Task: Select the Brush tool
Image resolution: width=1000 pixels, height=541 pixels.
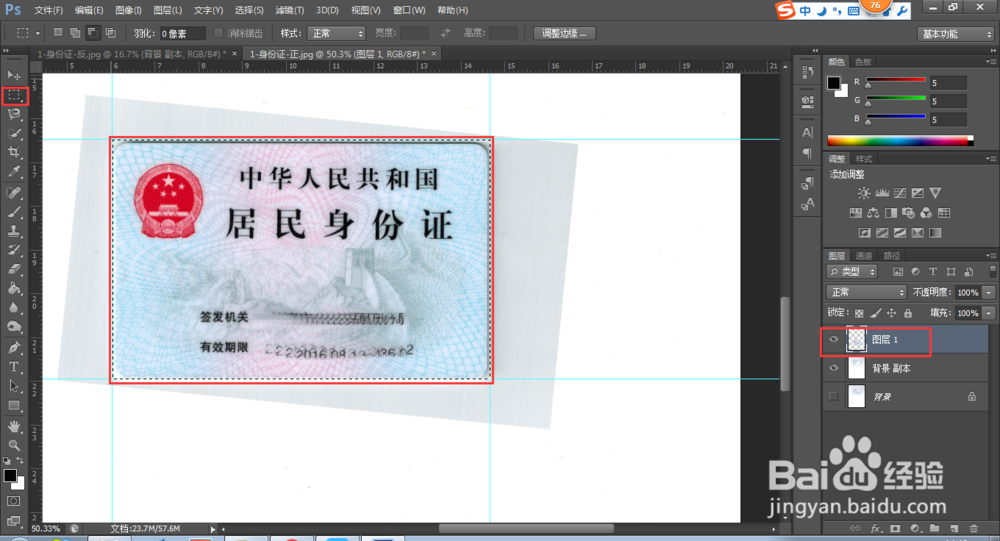Action: tap(14, 212)
